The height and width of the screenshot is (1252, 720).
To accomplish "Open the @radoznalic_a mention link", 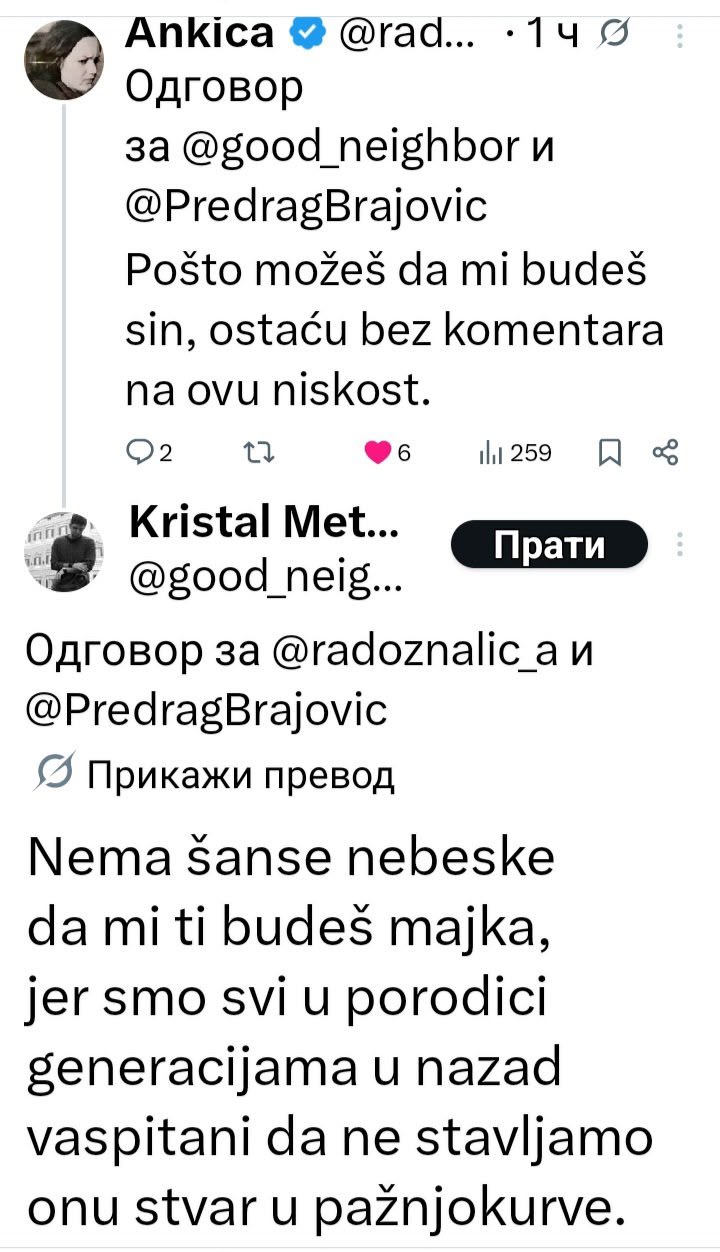I will pyautogui.click(x=415, y=654).
